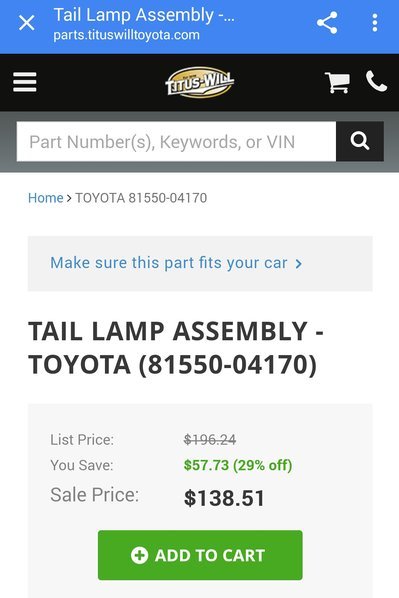Viewport: 399px width, 598px height.
Task: Tap the share icon in the browser bar
Action: 327,23
